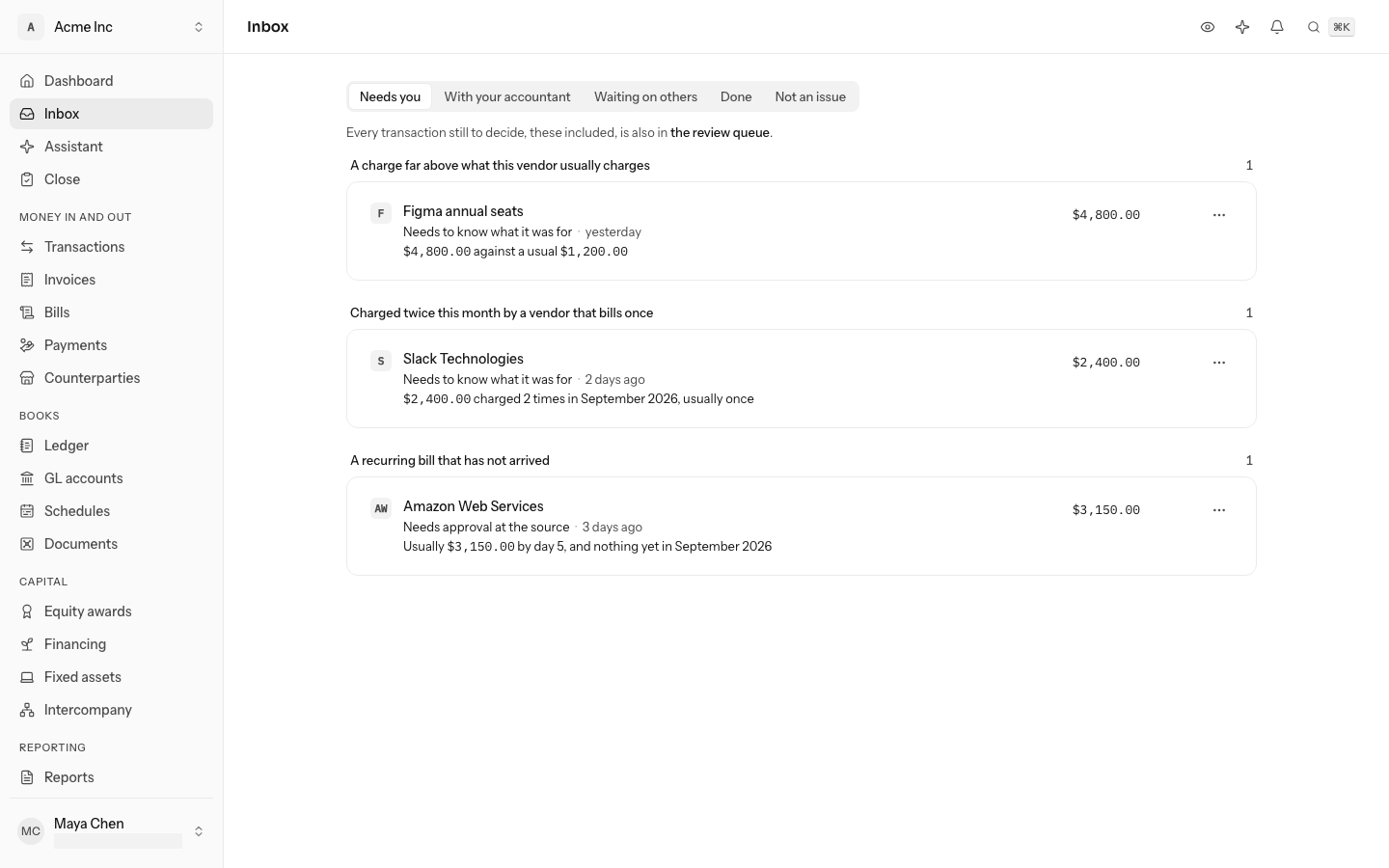Click the Bills receipt icon
Viewport: 1389px width, 868px height.
(27, 312)
